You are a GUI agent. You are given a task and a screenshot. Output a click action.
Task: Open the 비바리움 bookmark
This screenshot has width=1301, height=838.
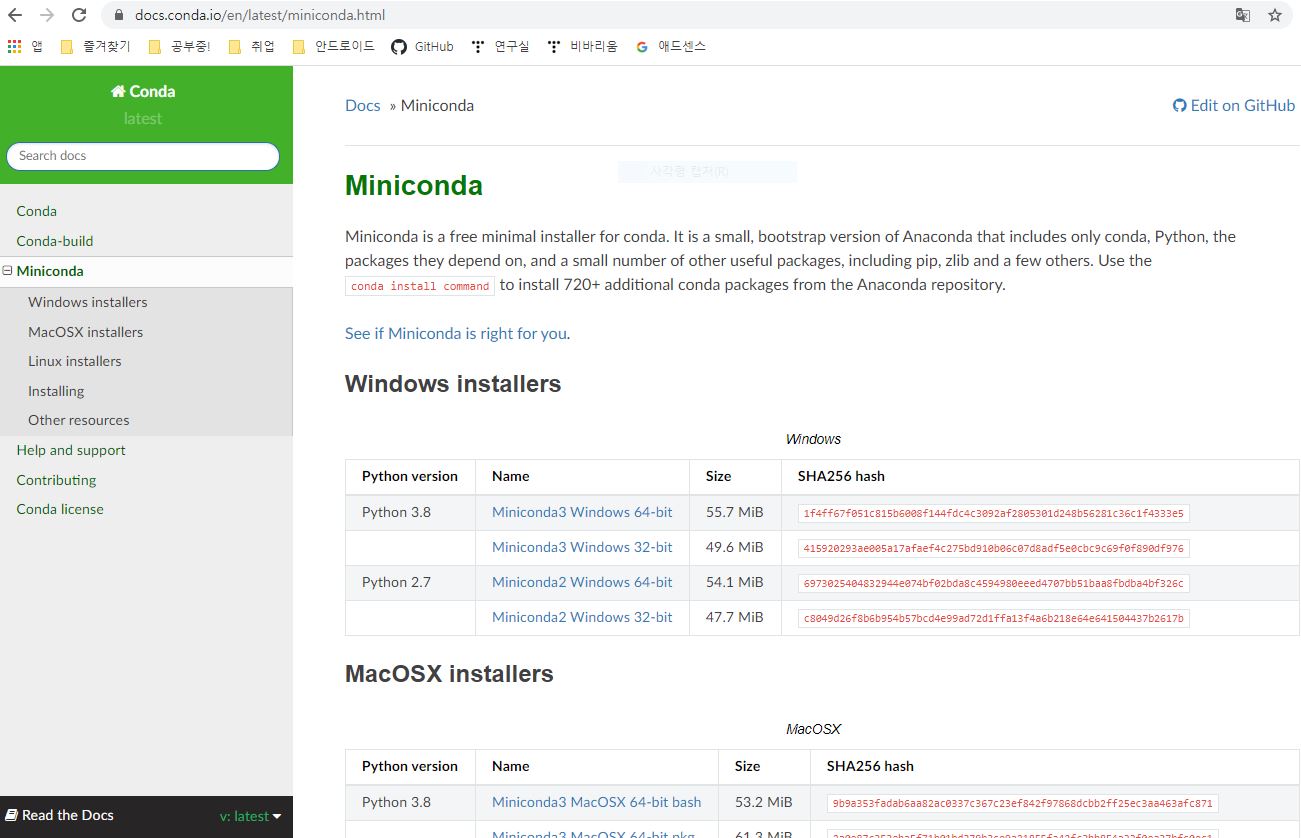point(583,46)
